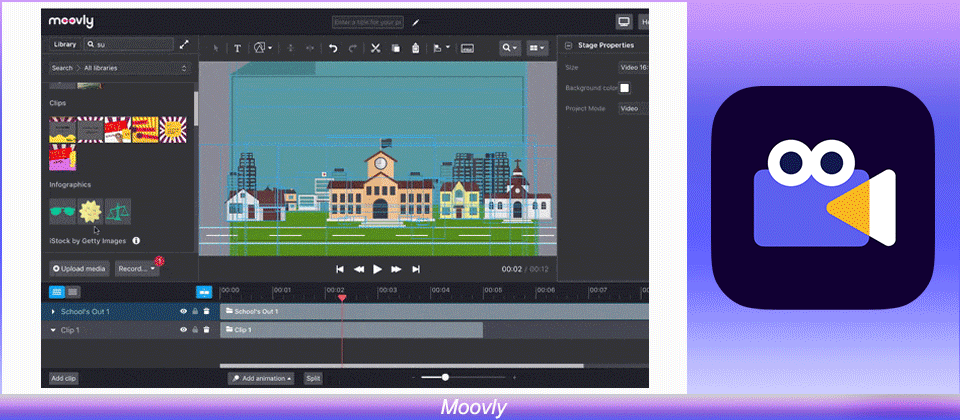The height and width of the screenshot is (420, 960).
Task: Click the undo arrow
Action: coord(333,48)
